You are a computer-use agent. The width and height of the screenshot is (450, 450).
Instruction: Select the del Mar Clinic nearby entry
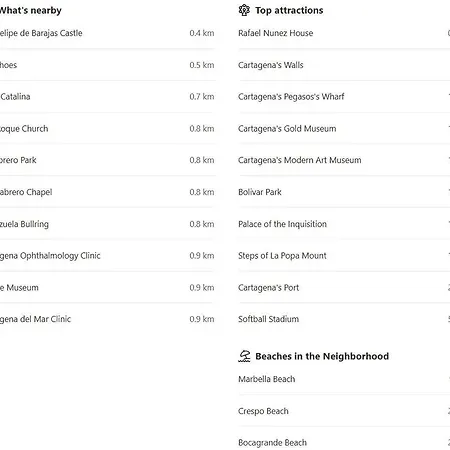[x=107, y=319]
